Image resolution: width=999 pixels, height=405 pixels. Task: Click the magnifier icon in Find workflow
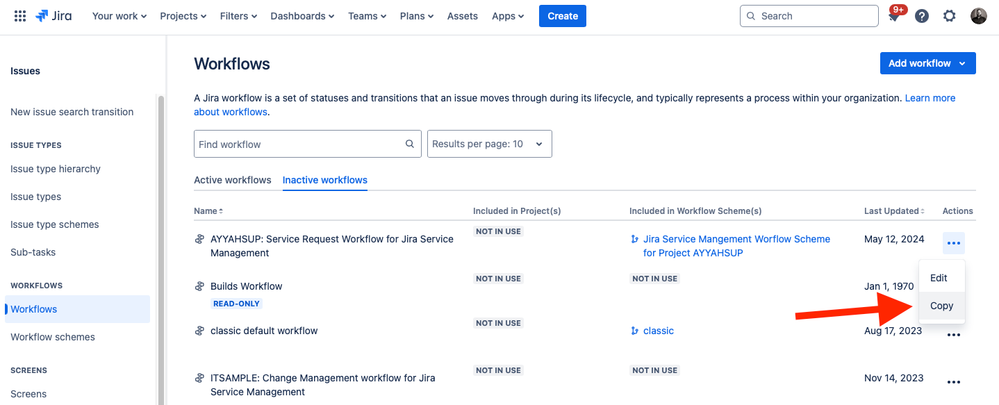[410, 144]
